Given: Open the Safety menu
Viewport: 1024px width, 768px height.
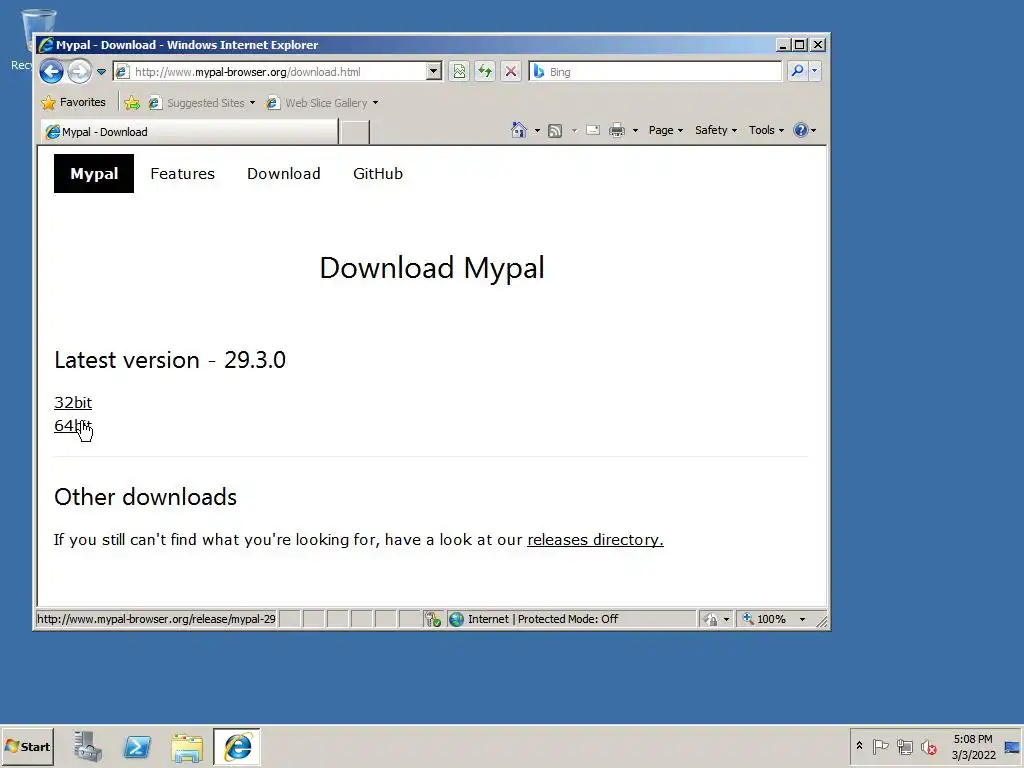Looking at the screenshot, I should (x=716, y=130).
